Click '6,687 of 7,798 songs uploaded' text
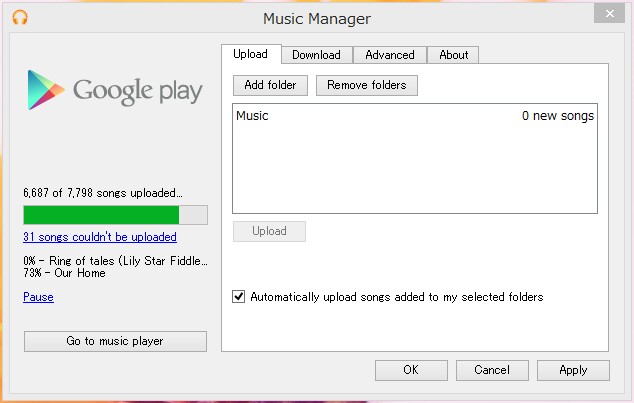The image size is (634, 403). pyautogui.click(x=103, y=193)
